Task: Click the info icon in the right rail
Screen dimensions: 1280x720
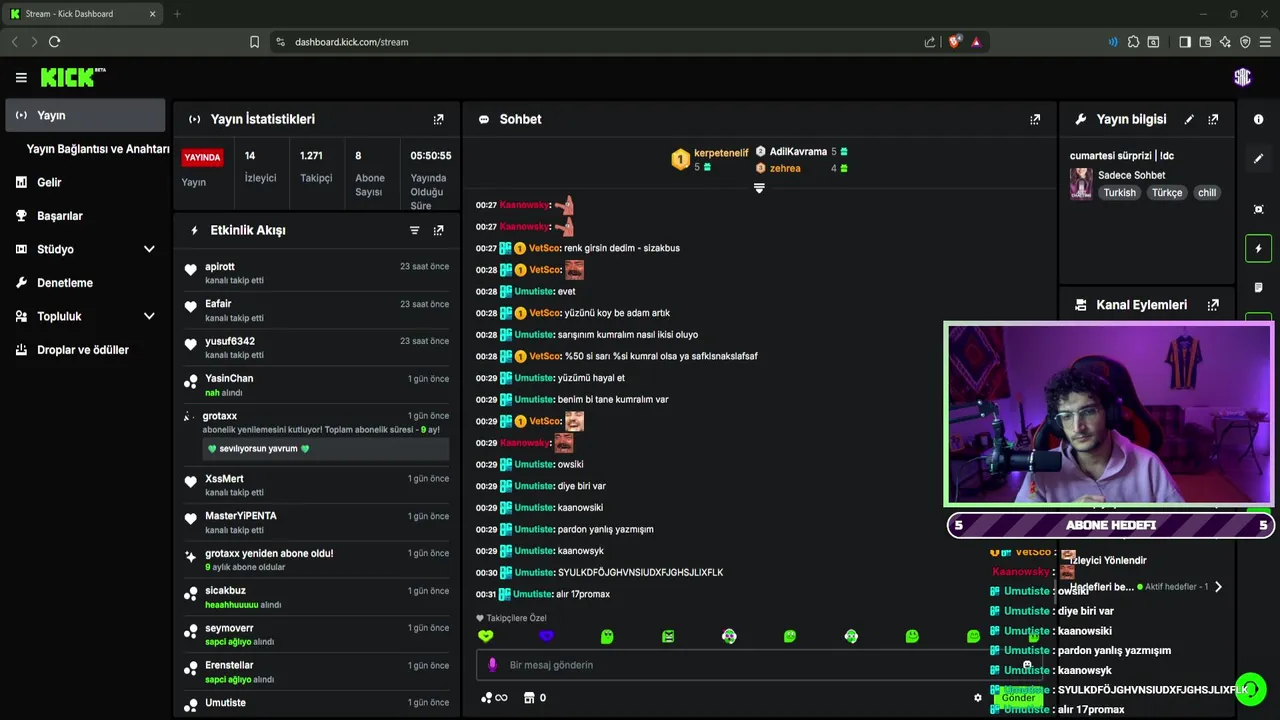Action: pyautogui.click(x=1258, y=119)
